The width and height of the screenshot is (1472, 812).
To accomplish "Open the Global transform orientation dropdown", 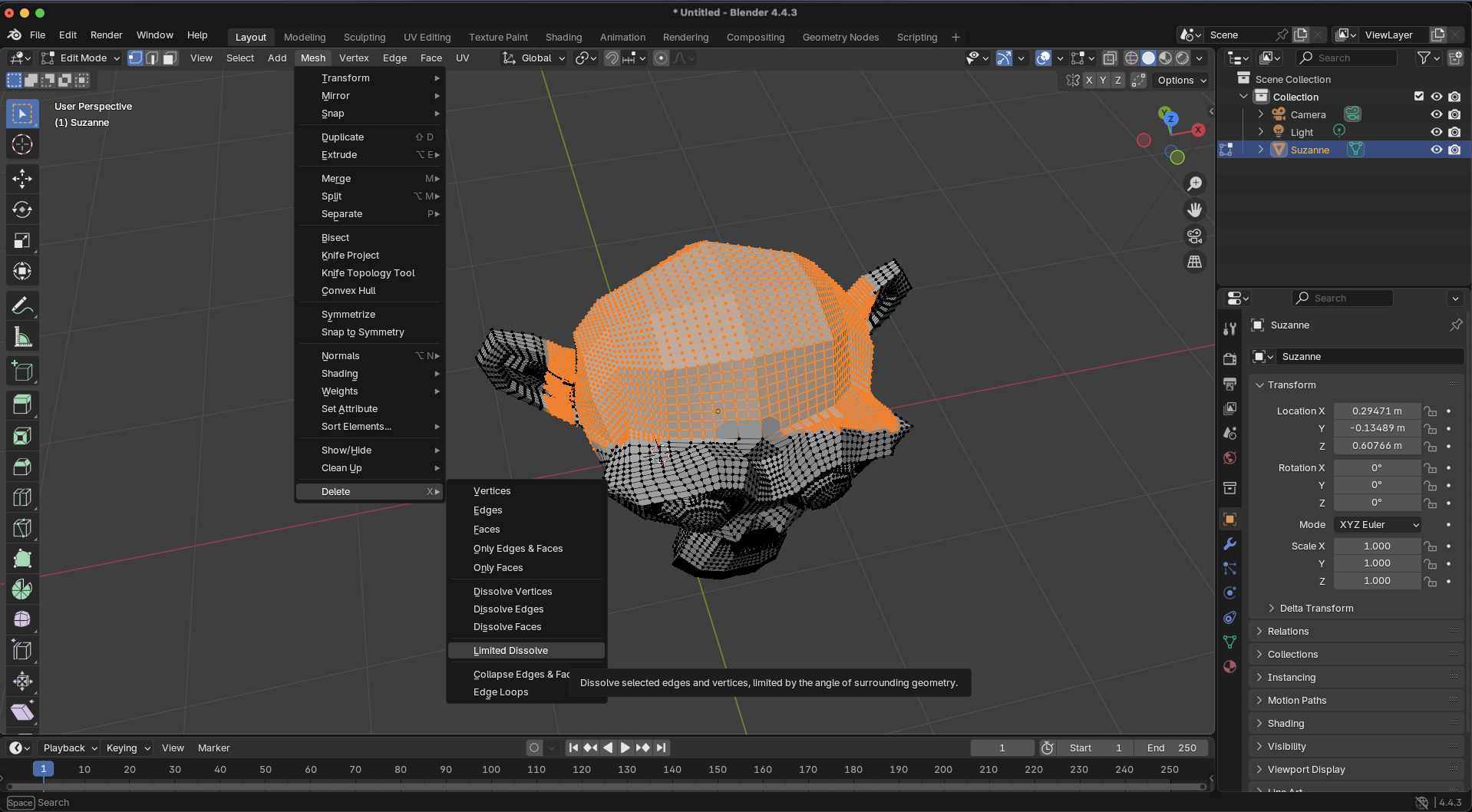I will click(534, 58).
